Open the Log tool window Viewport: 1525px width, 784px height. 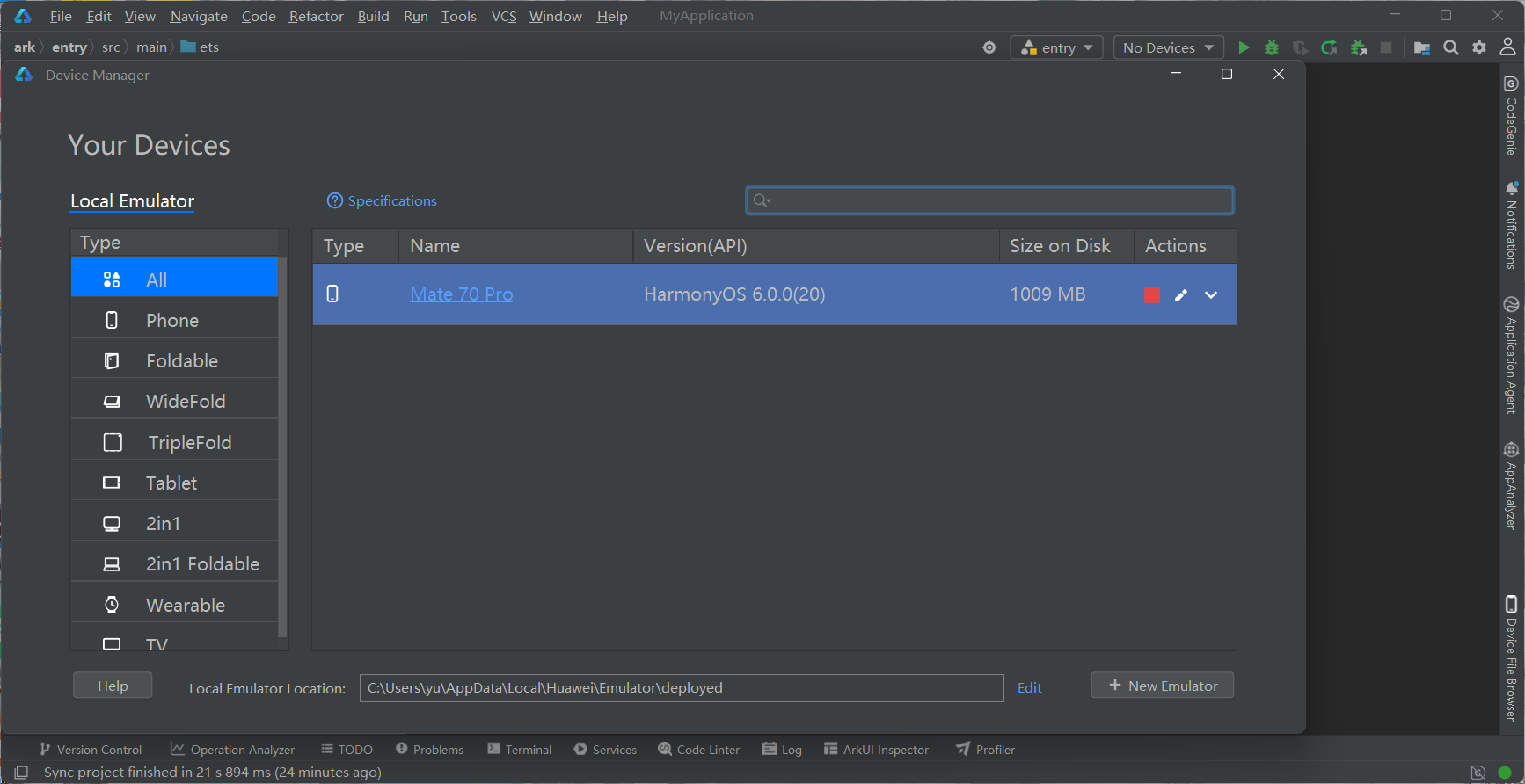(x=782, y=749)
